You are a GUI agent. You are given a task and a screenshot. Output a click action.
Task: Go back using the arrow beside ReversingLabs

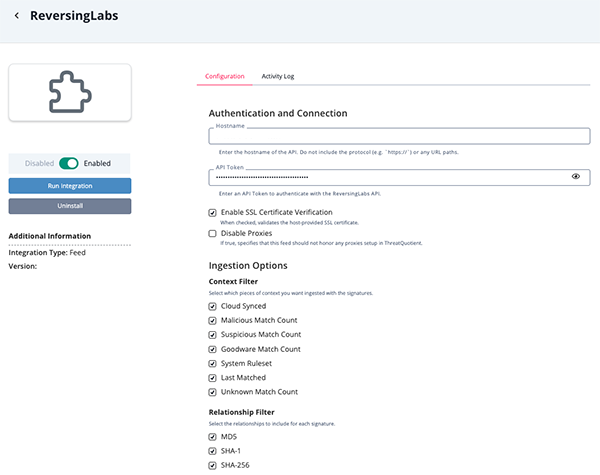[x=16, y=16]
